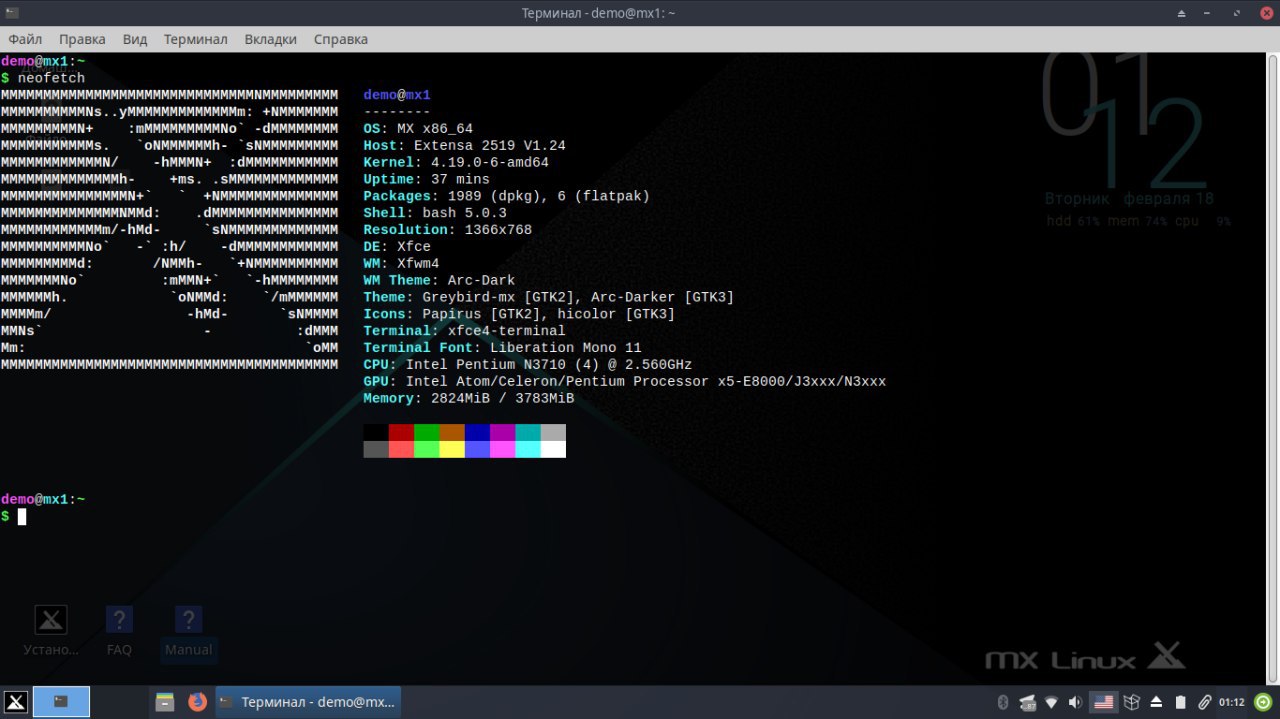The image size is (1280, 719).
Task: Click the green logout button
Action: click(1264, 702)
